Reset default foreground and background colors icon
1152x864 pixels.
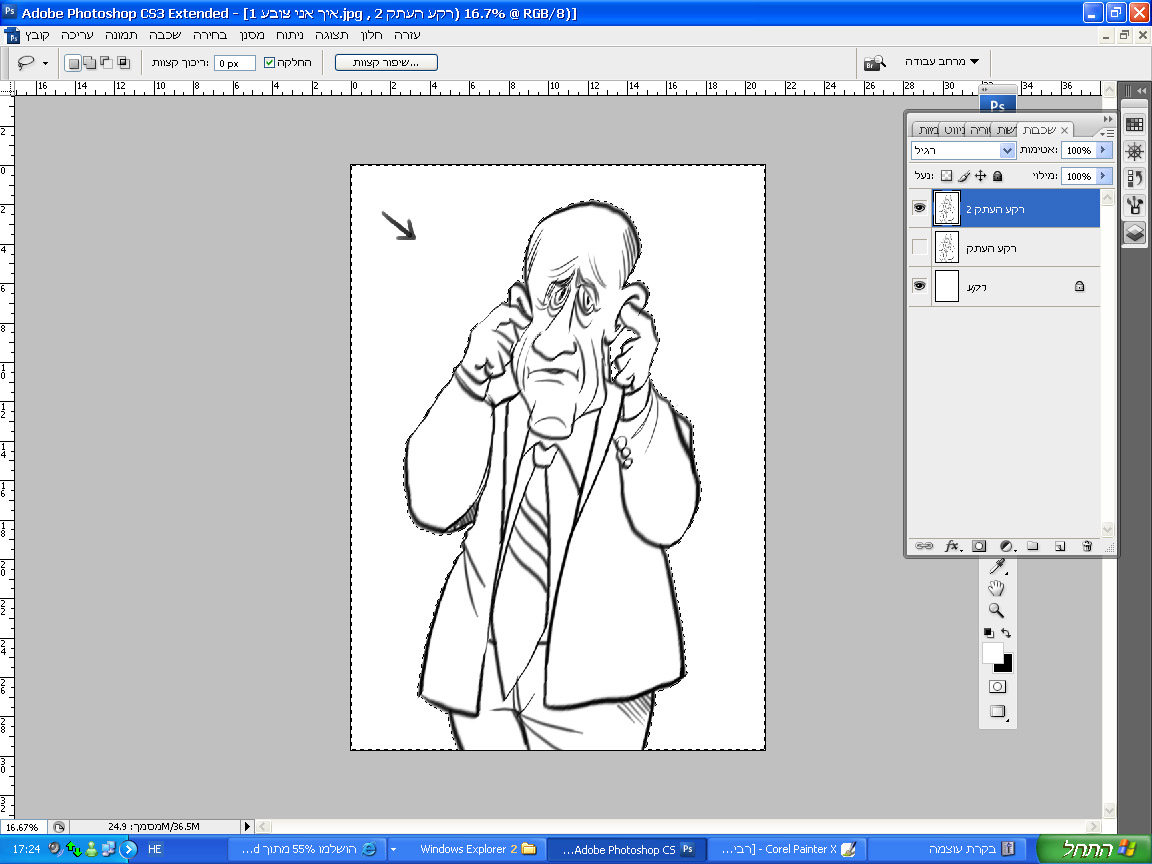988,633
